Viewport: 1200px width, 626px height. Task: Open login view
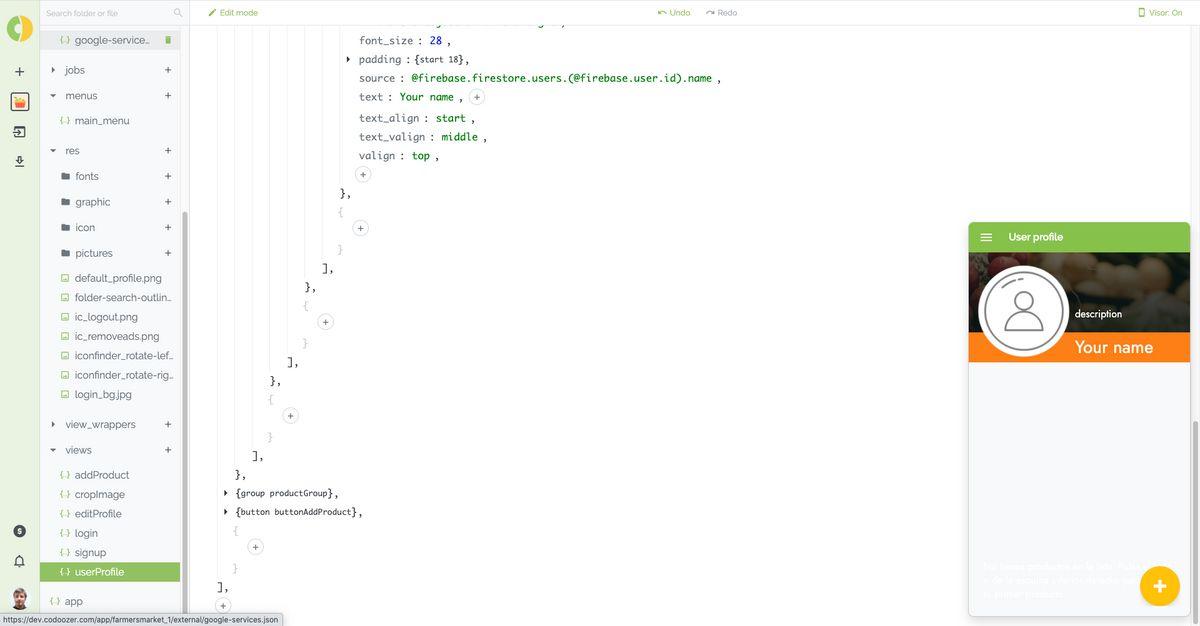pos(86,533)
